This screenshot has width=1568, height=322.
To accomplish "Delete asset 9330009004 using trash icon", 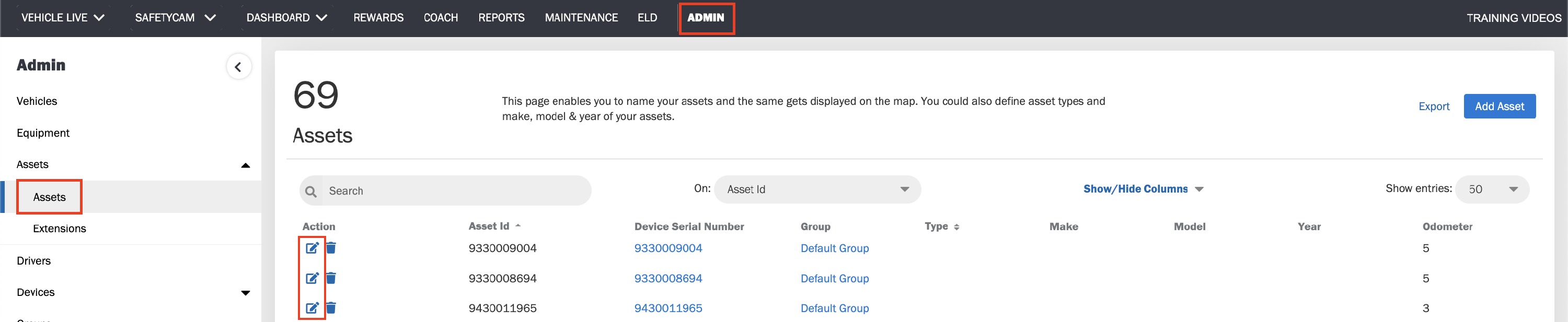I will point(330,248).
